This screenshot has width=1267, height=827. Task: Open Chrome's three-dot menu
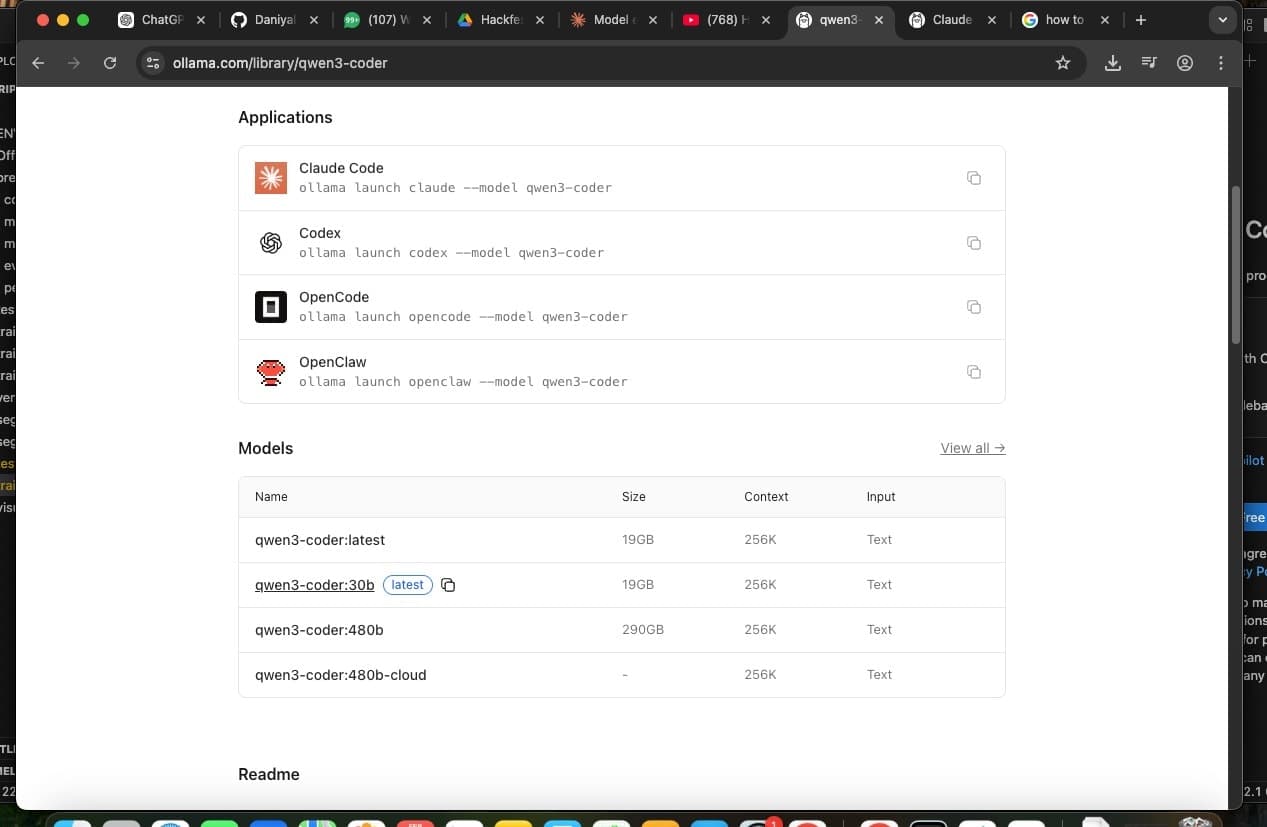[1221, 63]
